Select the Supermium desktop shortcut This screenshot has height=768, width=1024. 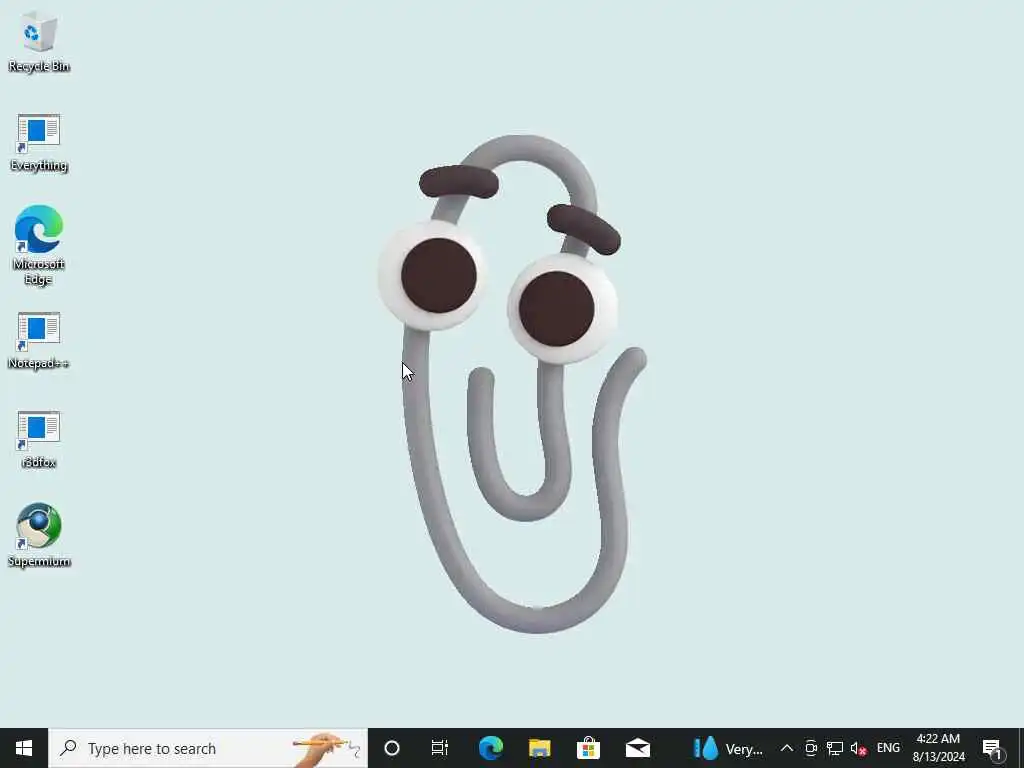click(x=39, y=536)
